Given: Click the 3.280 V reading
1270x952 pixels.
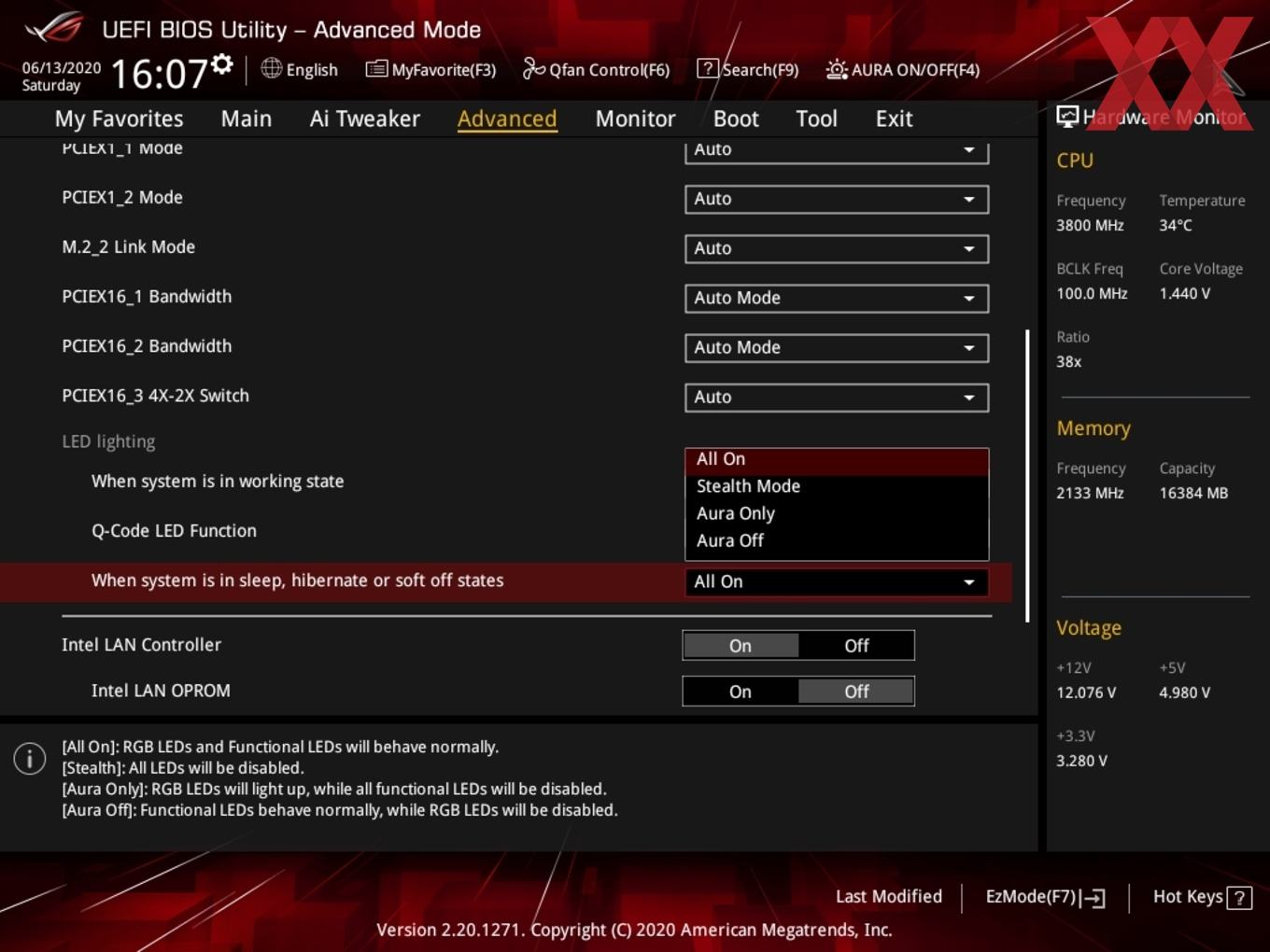Looking at the screenshot, I should tap(1081, 761).
